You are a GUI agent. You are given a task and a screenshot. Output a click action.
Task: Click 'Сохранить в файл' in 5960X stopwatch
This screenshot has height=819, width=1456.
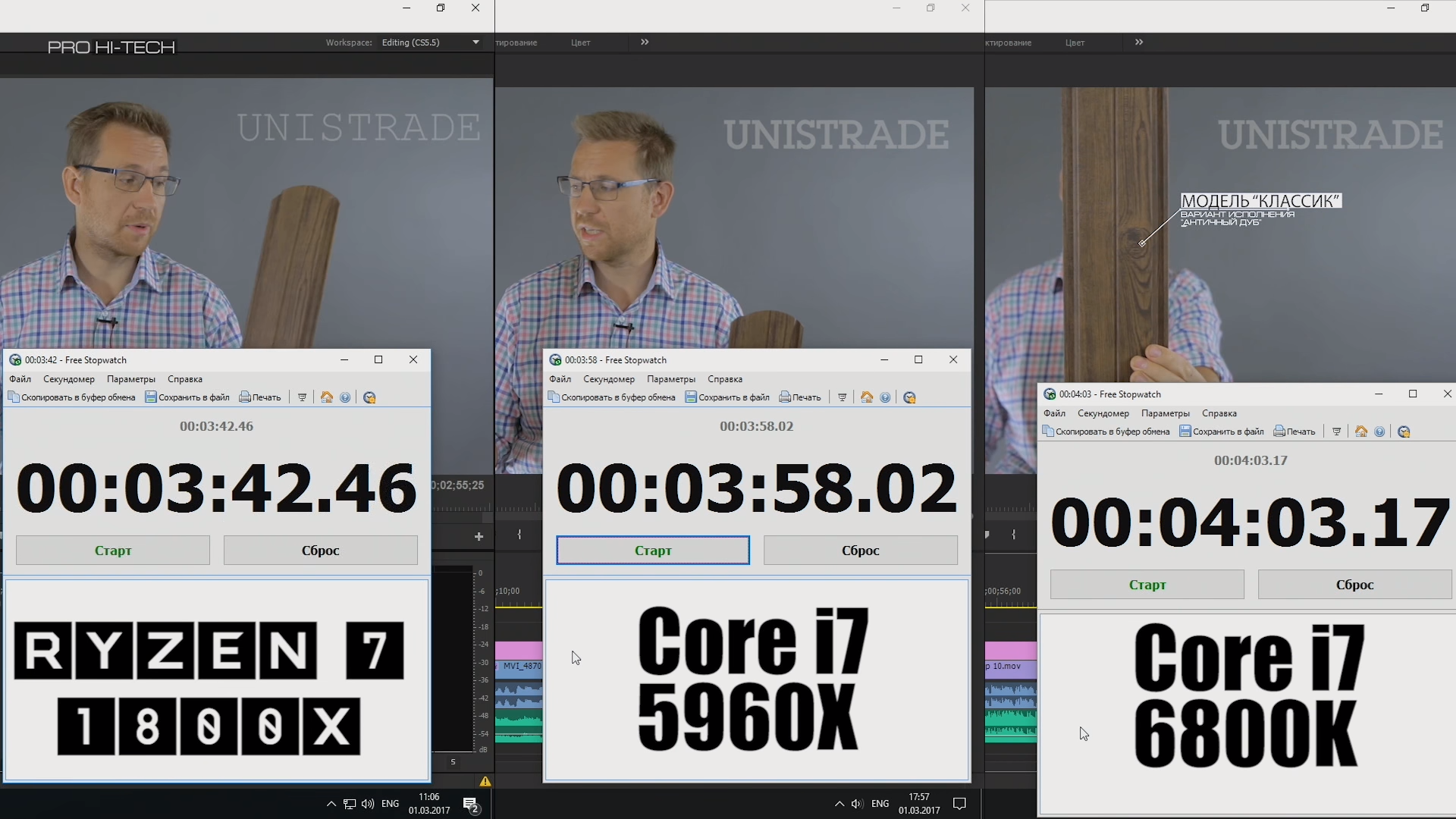(727, 397)
